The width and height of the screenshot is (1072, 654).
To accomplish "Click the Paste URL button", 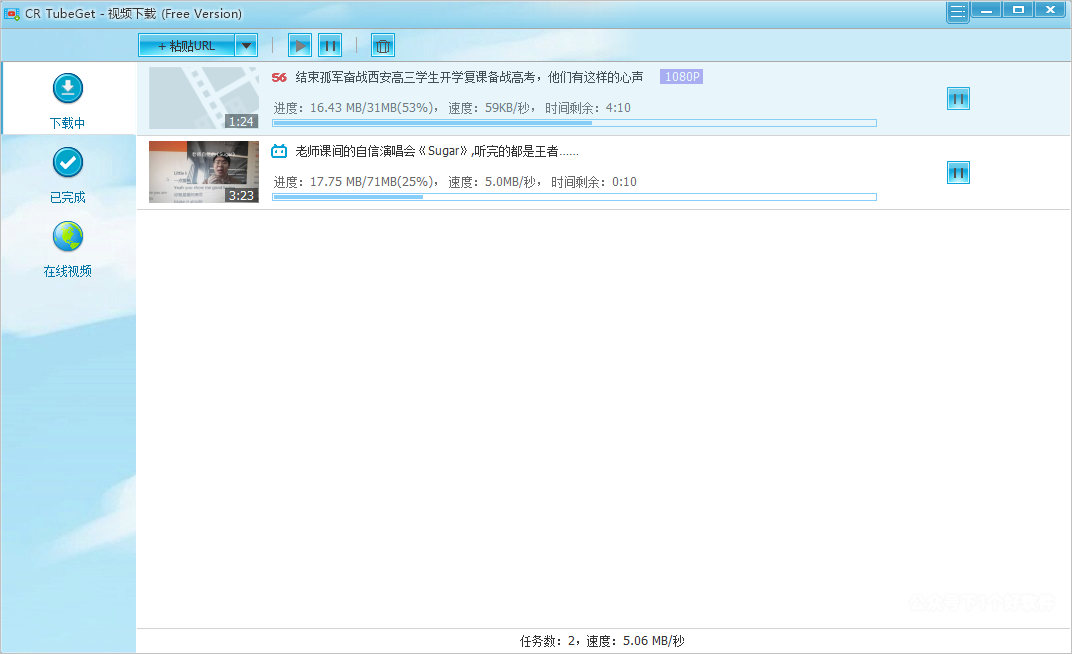I will point(186,45).
